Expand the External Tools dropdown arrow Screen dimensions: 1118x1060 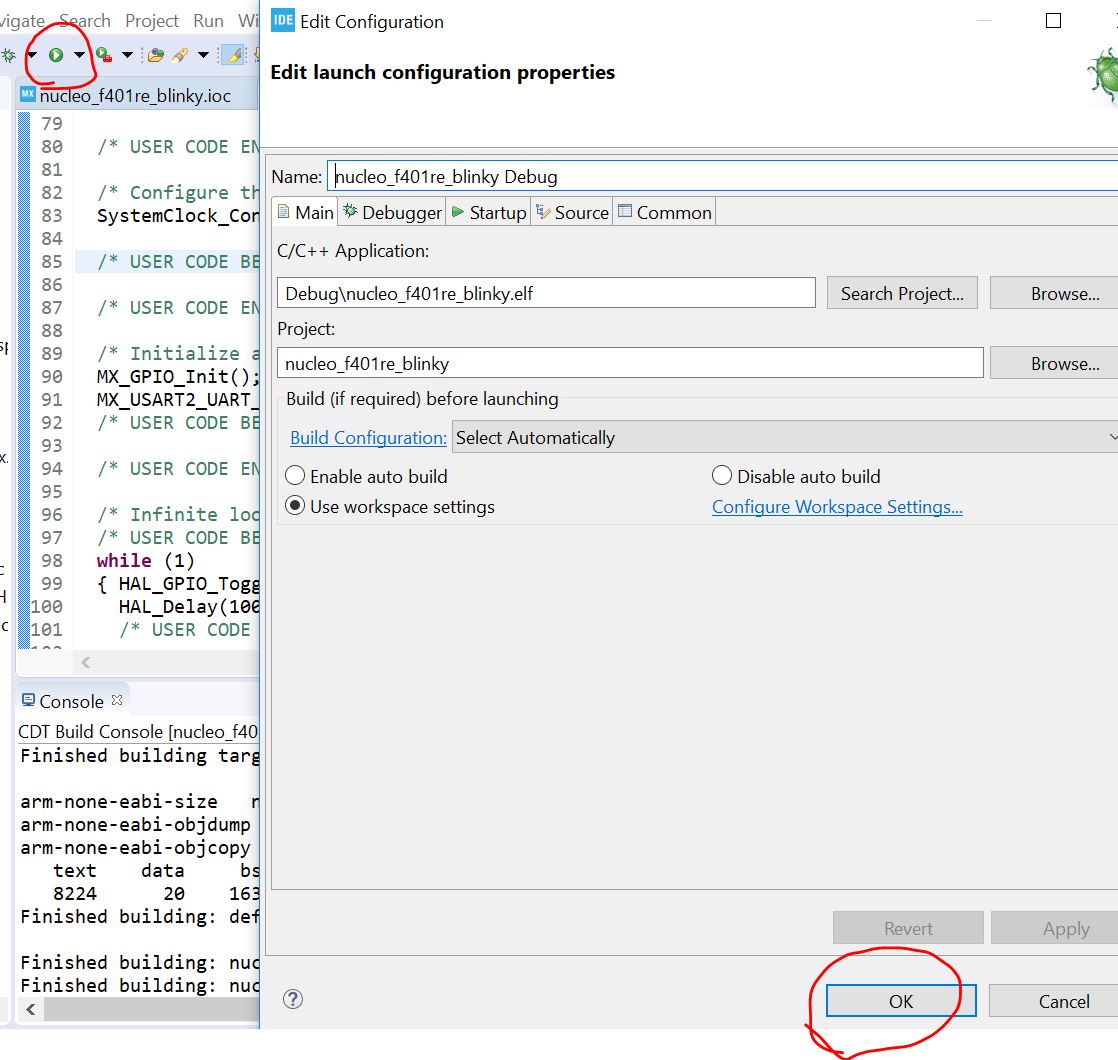(127, 55)
